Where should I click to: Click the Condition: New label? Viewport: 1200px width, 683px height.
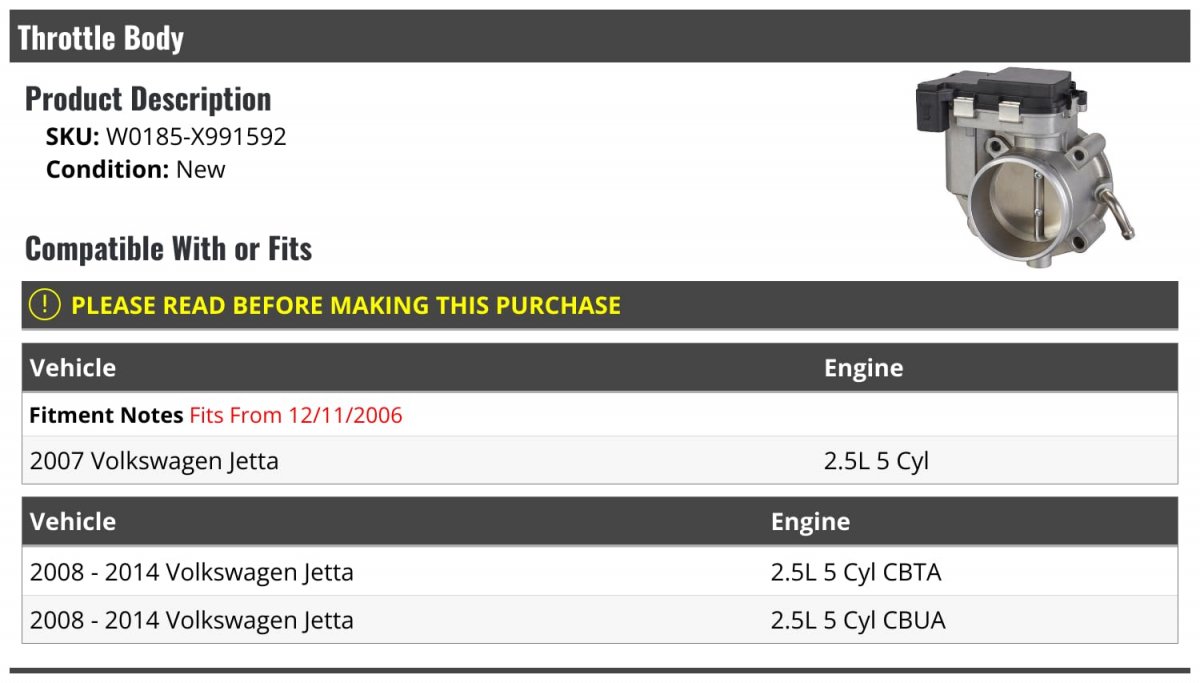pos(136,169)
